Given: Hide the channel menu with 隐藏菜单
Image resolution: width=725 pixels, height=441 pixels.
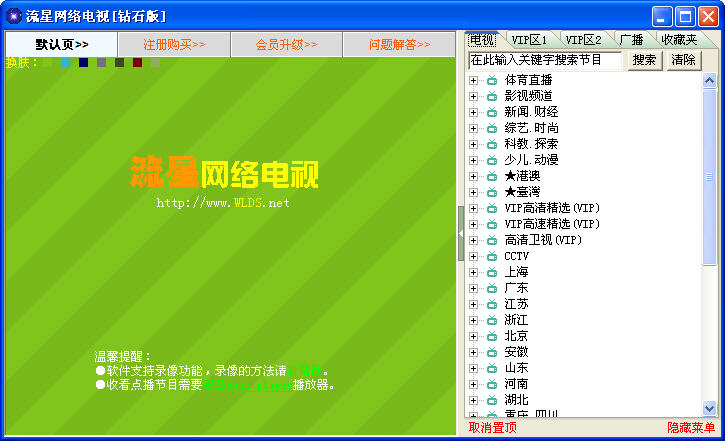Looking at the screenshot, I should coord(691,428).
